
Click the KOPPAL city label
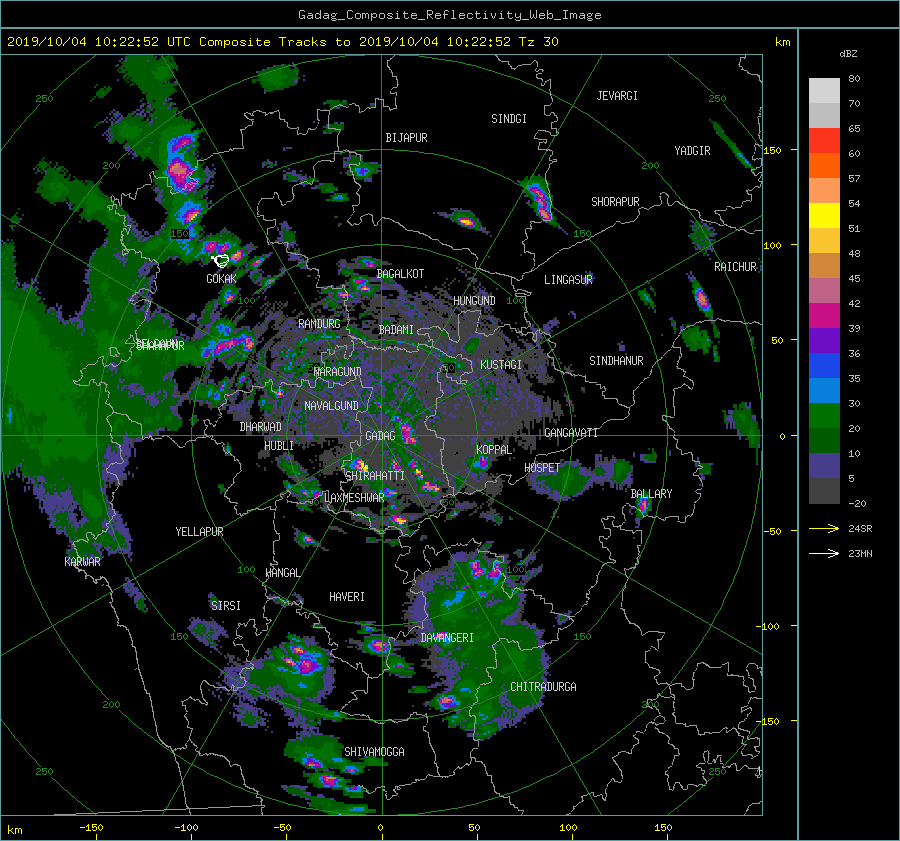494,450
